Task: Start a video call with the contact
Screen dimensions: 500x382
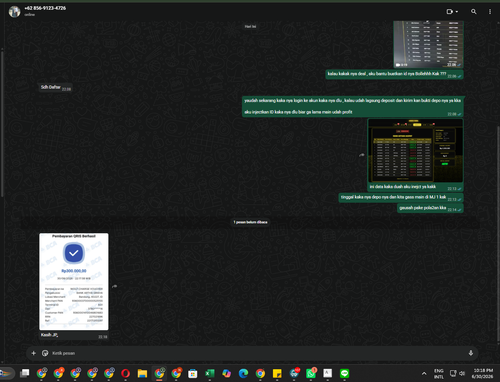Action: click(x=450, y=12)
